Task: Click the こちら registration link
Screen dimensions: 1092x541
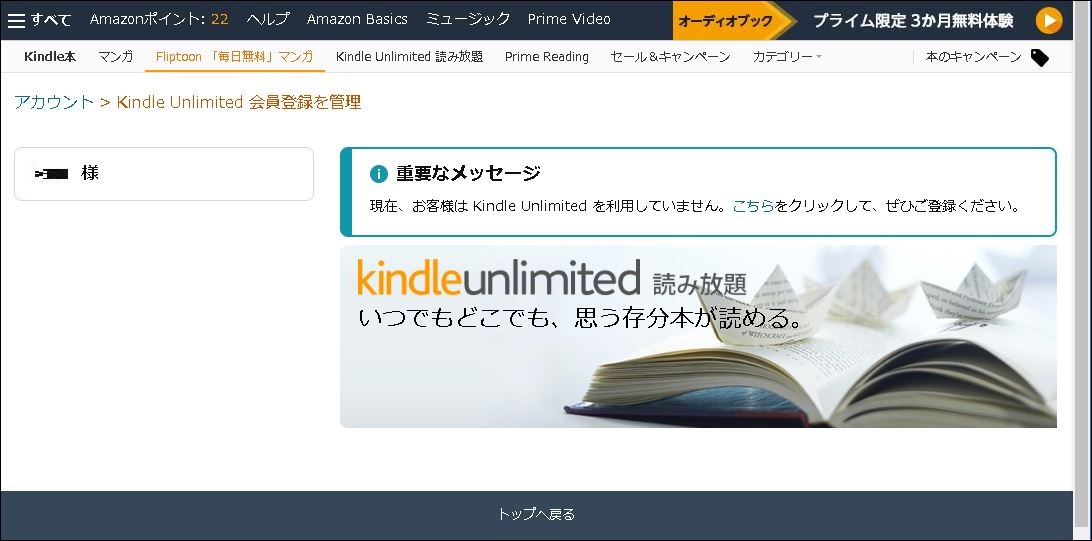Action: point(753,206)
